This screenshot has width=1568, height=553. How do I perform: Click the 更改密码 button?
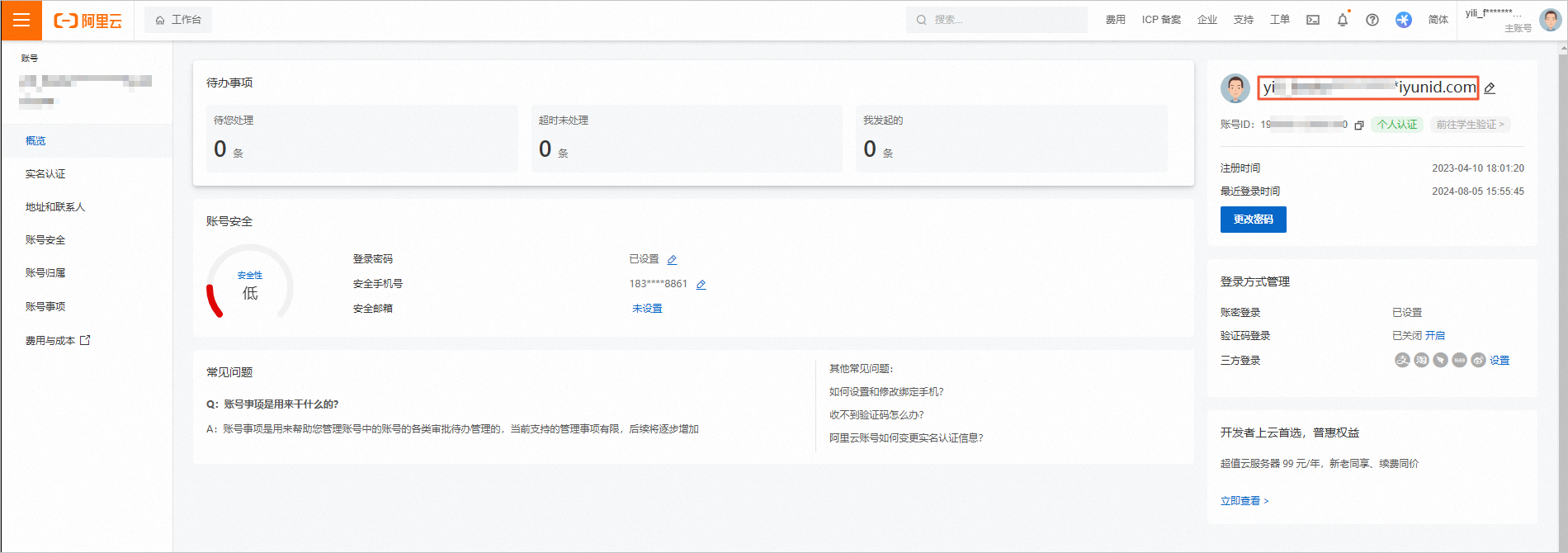click(1254, 220)
